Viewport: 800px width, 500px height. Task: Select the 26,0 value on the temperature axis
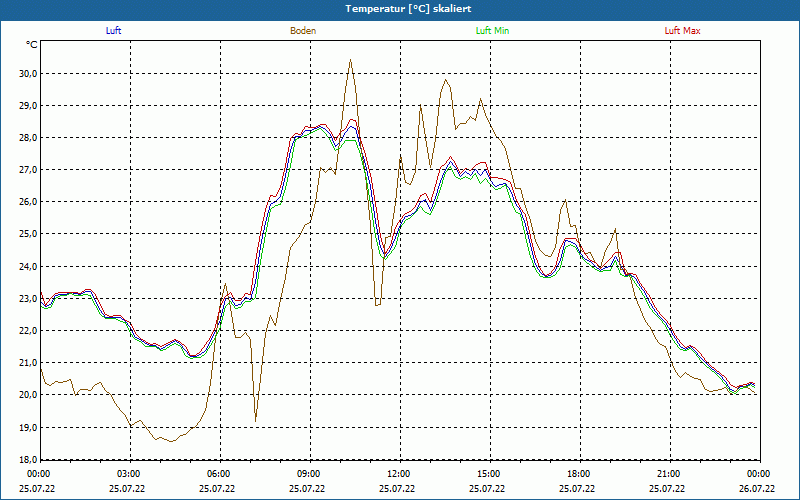click(29, 202)
